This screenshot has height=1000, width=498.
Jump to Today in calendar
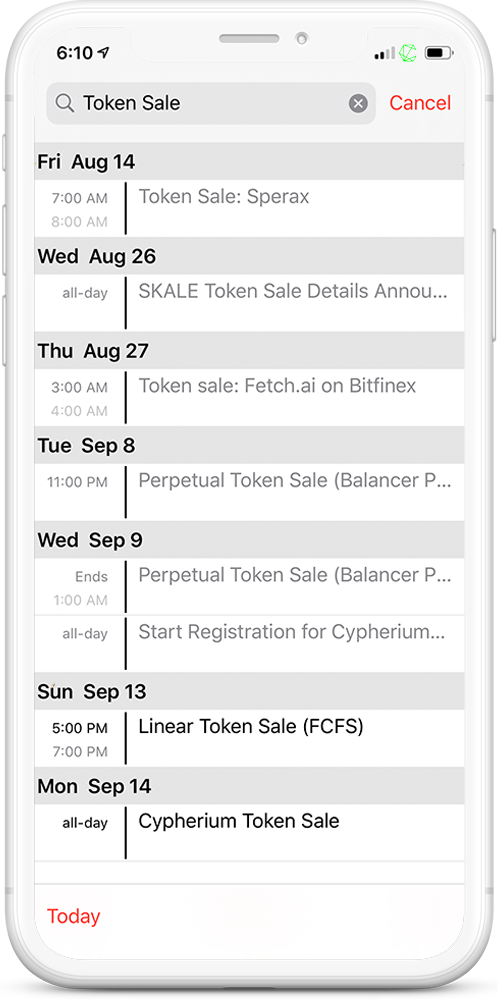click(73, 916)
